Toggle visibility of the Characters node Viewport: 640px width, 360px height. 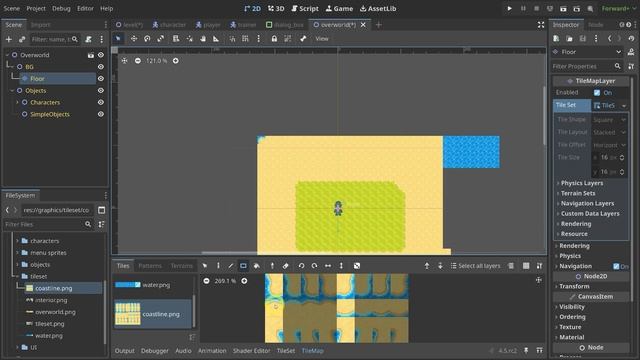pos(101,102)
